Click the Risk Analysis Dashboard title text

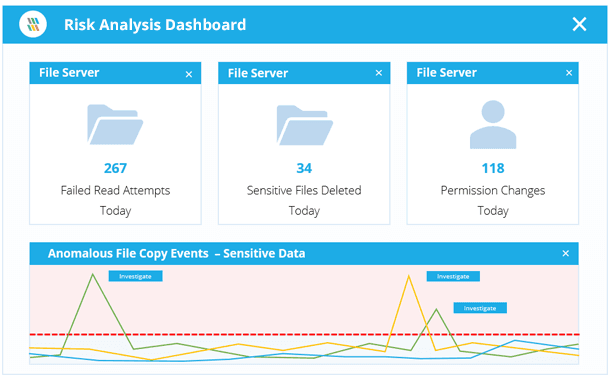[x=155, y=25]
